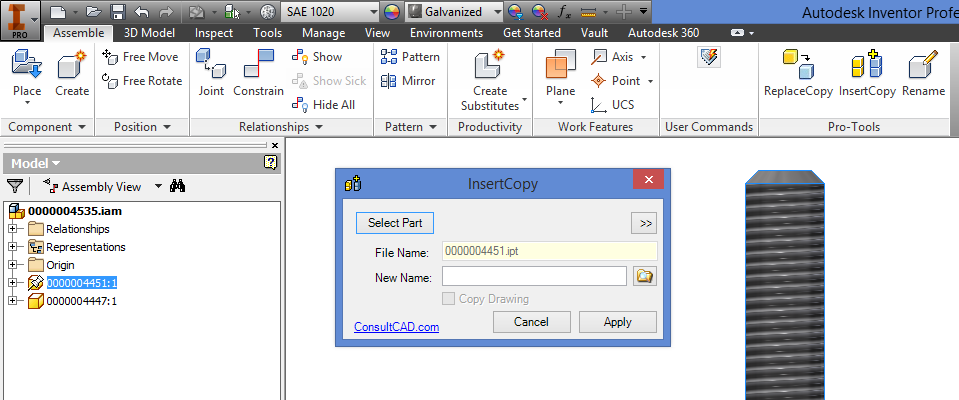
Task: Open the material browser sphere icon
Action: 267,11
